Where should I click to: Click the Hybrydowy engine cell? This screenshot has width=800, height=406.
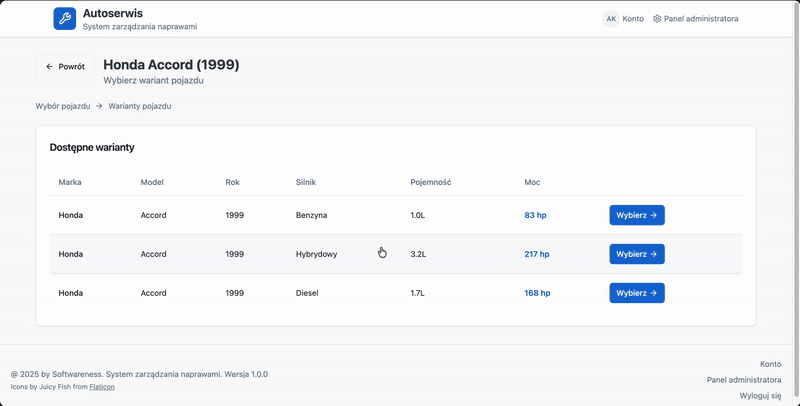(x=316, y=254)
